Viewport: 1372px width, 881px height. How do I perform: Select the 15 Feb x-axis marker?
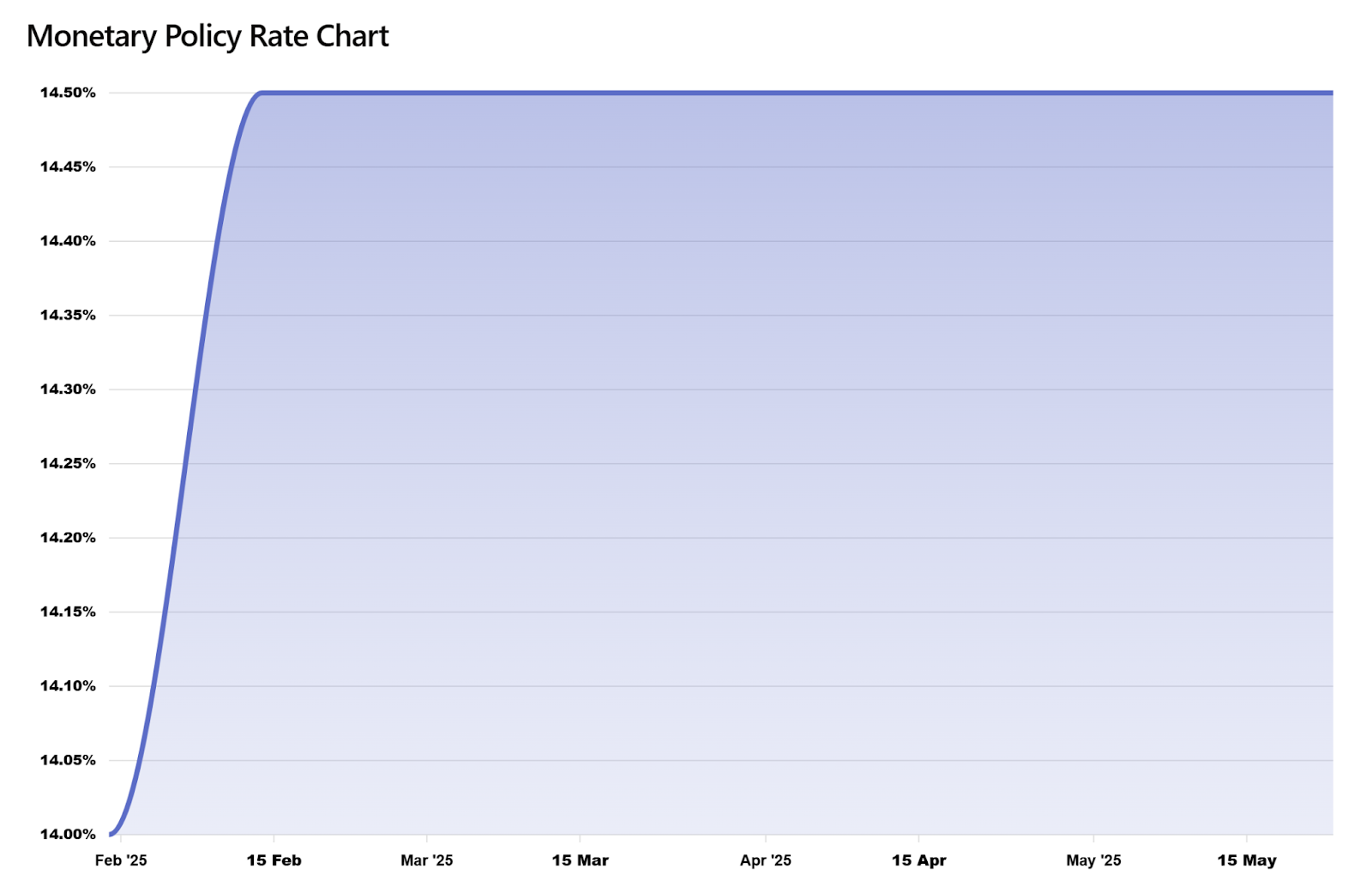click(x=274, y=860)
